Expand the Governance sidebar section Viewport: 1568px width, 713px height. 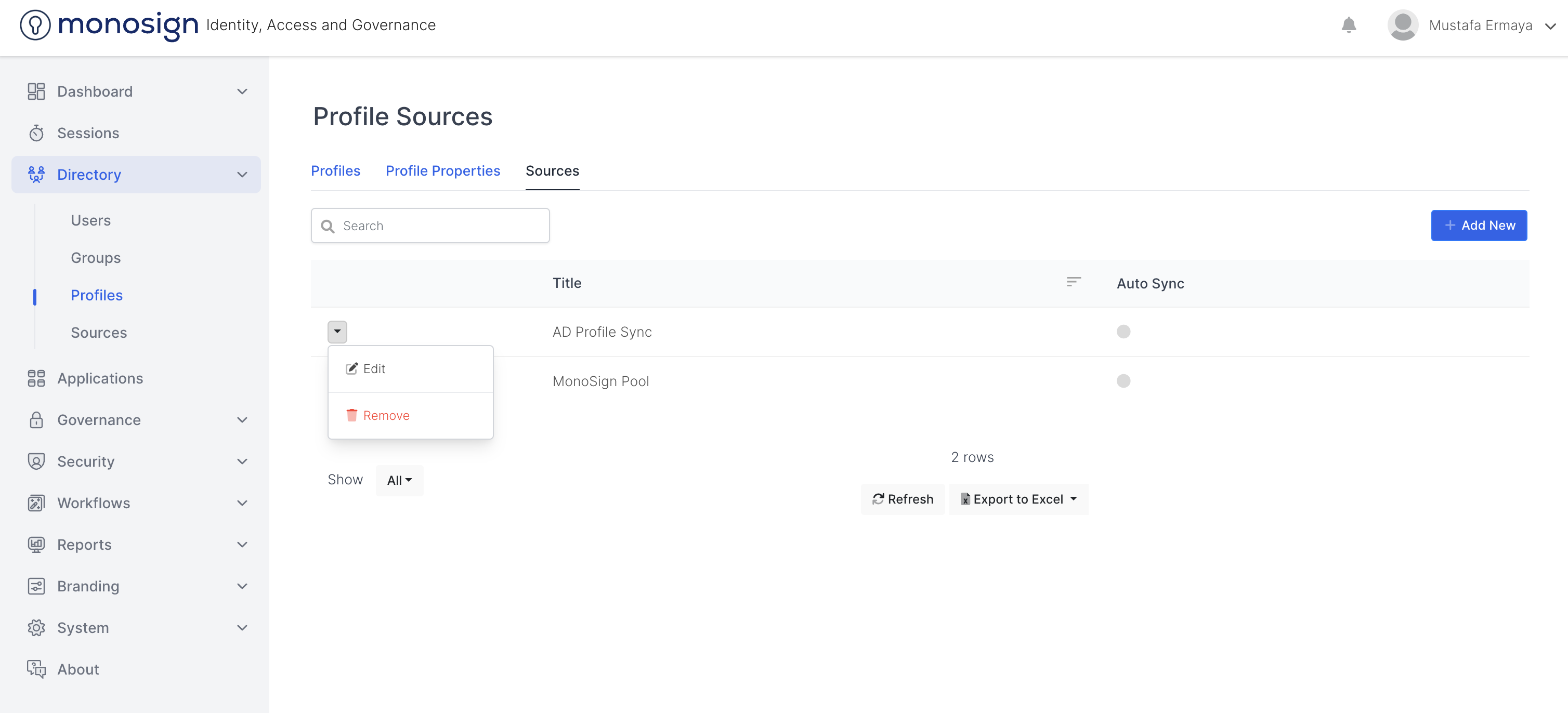pyautogui.click(x=242, y=420)
